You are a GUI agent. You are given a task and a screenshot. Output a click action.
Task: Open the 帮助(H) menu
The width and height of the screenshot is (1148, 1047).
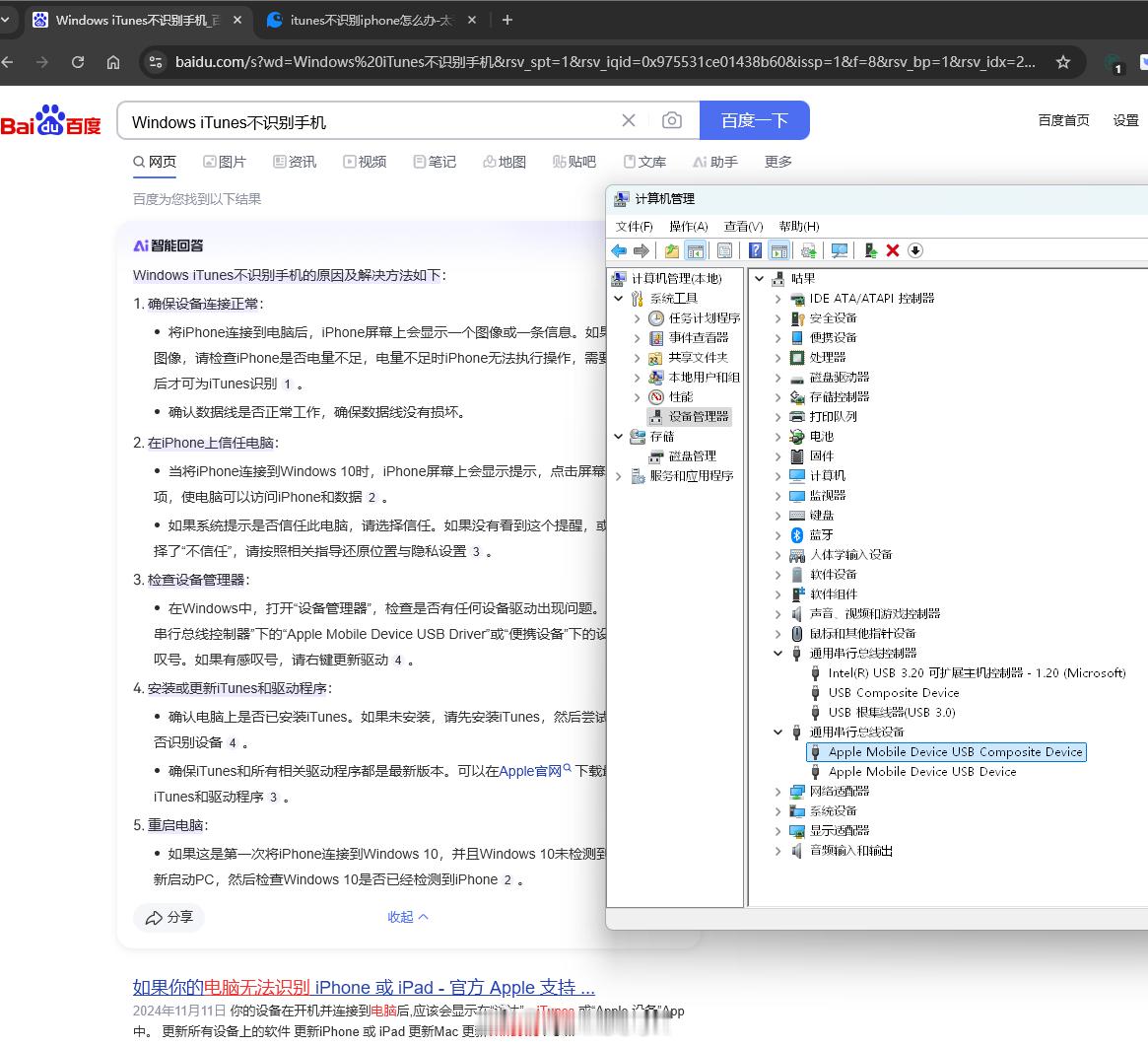799,227
